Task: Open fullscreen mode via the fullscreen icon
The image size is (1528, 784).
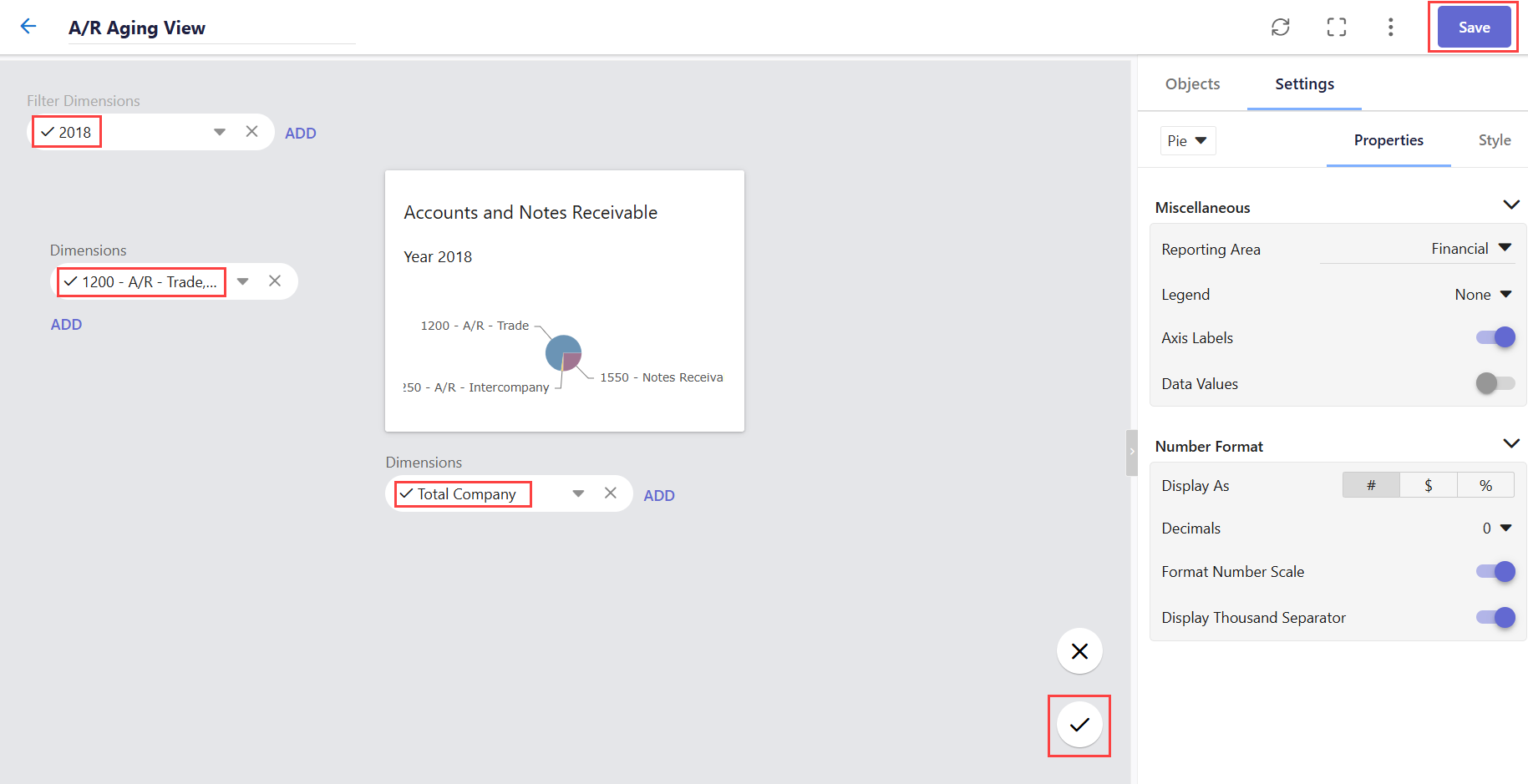Action: pos(1336,28)
